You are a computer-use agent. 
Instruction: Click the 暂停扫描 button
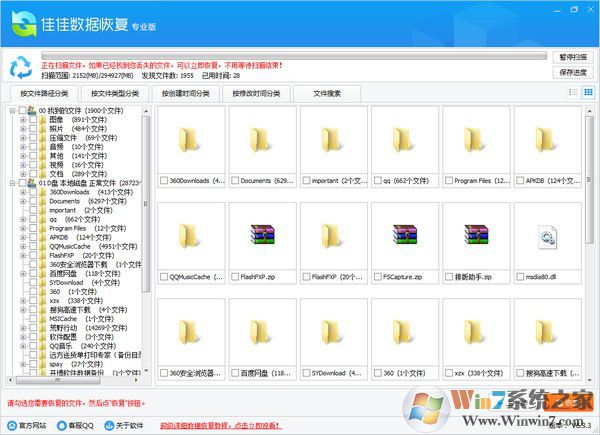click(x=573, y=57)
